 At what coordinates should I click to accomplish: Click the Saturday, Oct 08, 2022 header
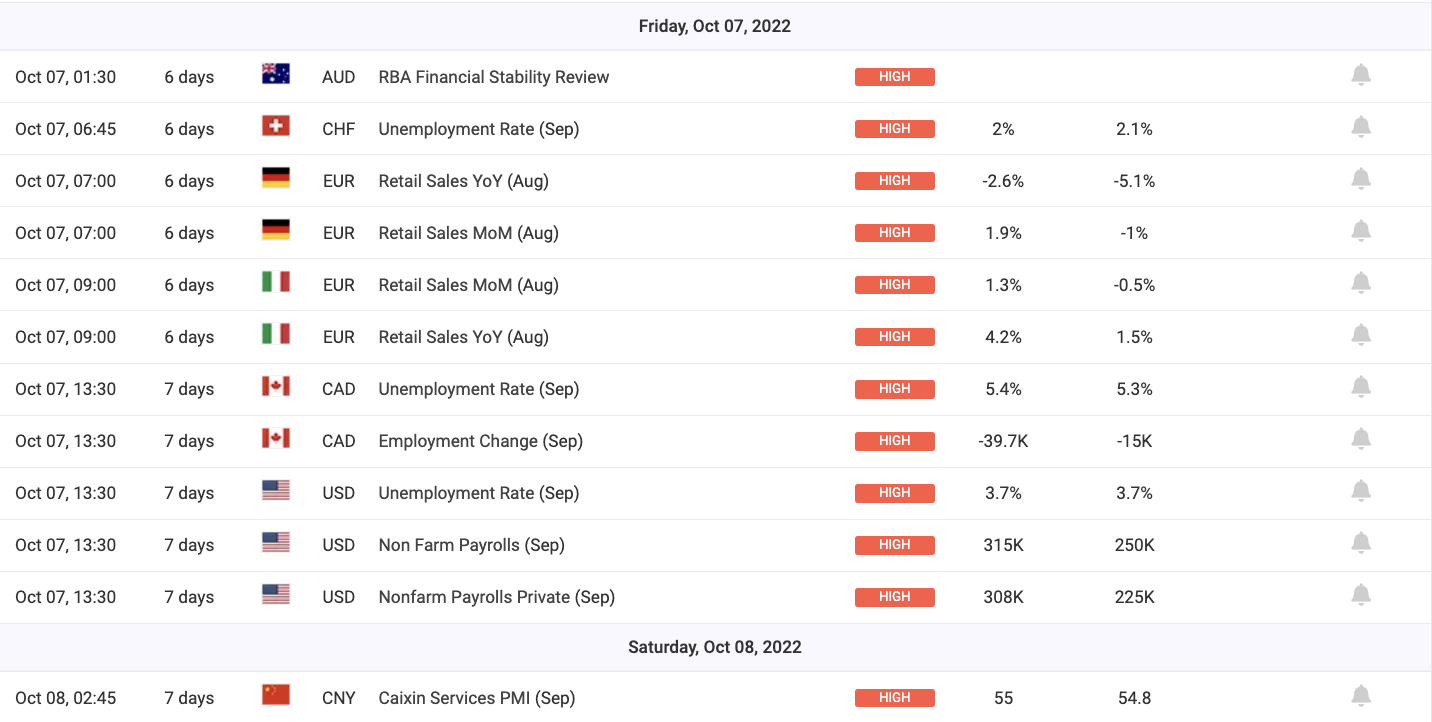[x=715, y=647]
